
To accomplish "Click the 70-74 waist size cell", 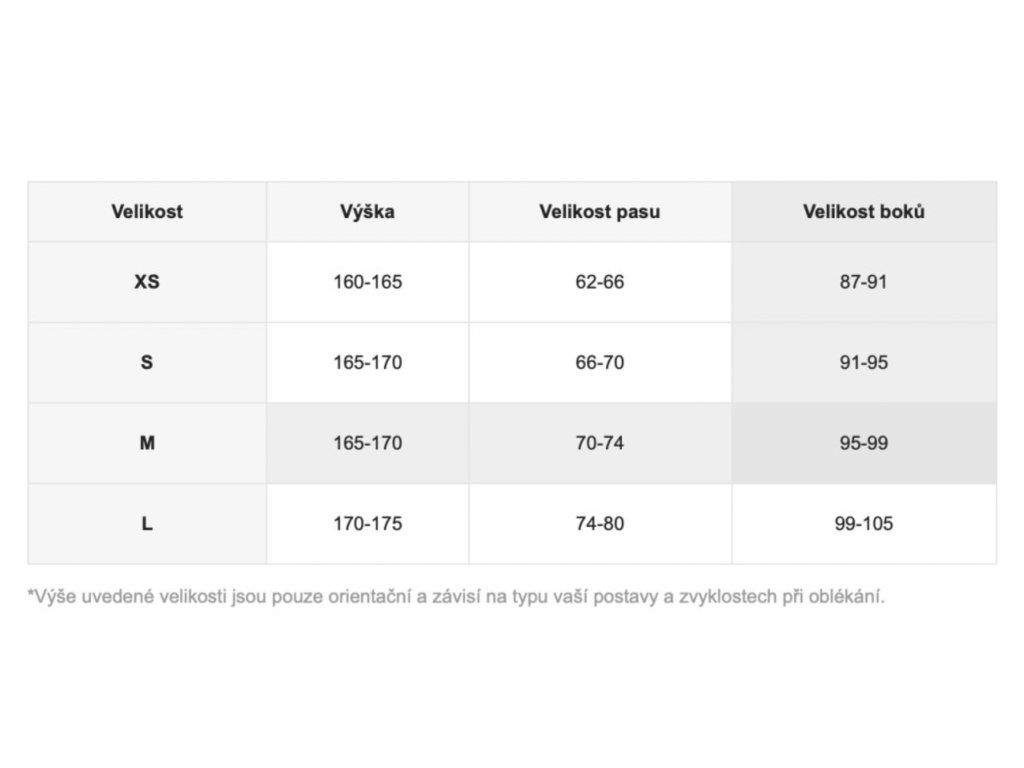I will point(599,443).
